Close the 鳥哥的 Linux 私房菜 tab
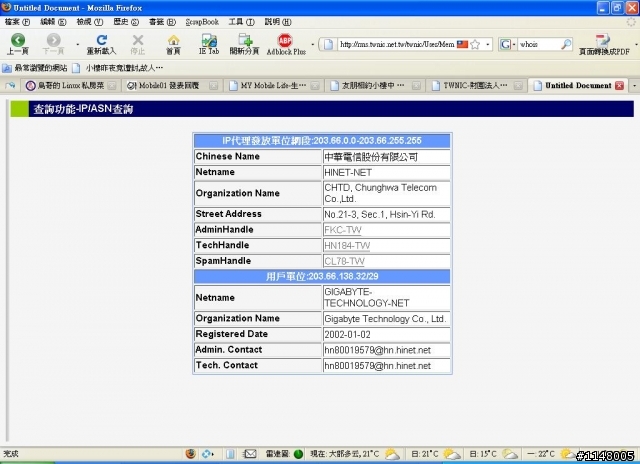This screenshot has width=640, height=464. point(112,86)
